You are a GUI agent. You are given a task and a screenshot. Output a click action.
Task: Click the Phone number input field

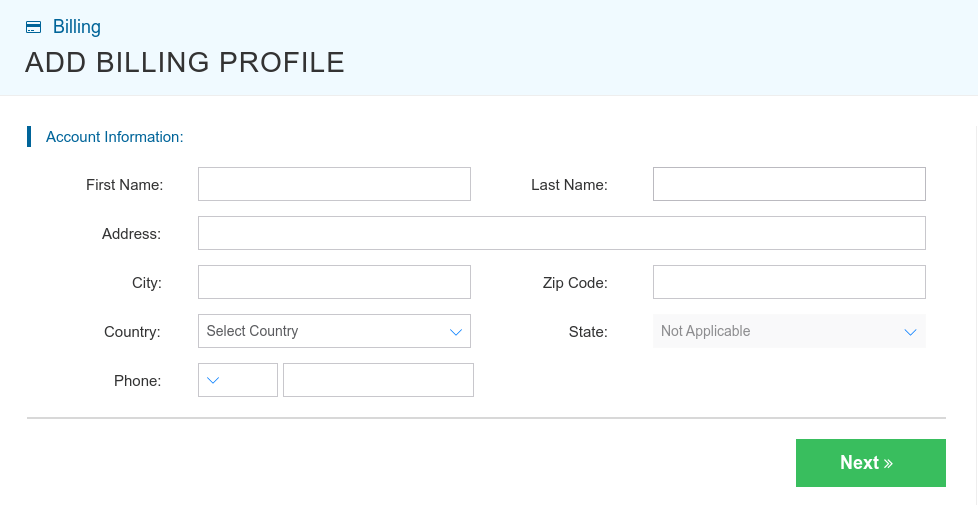click(x=378, y=380)
